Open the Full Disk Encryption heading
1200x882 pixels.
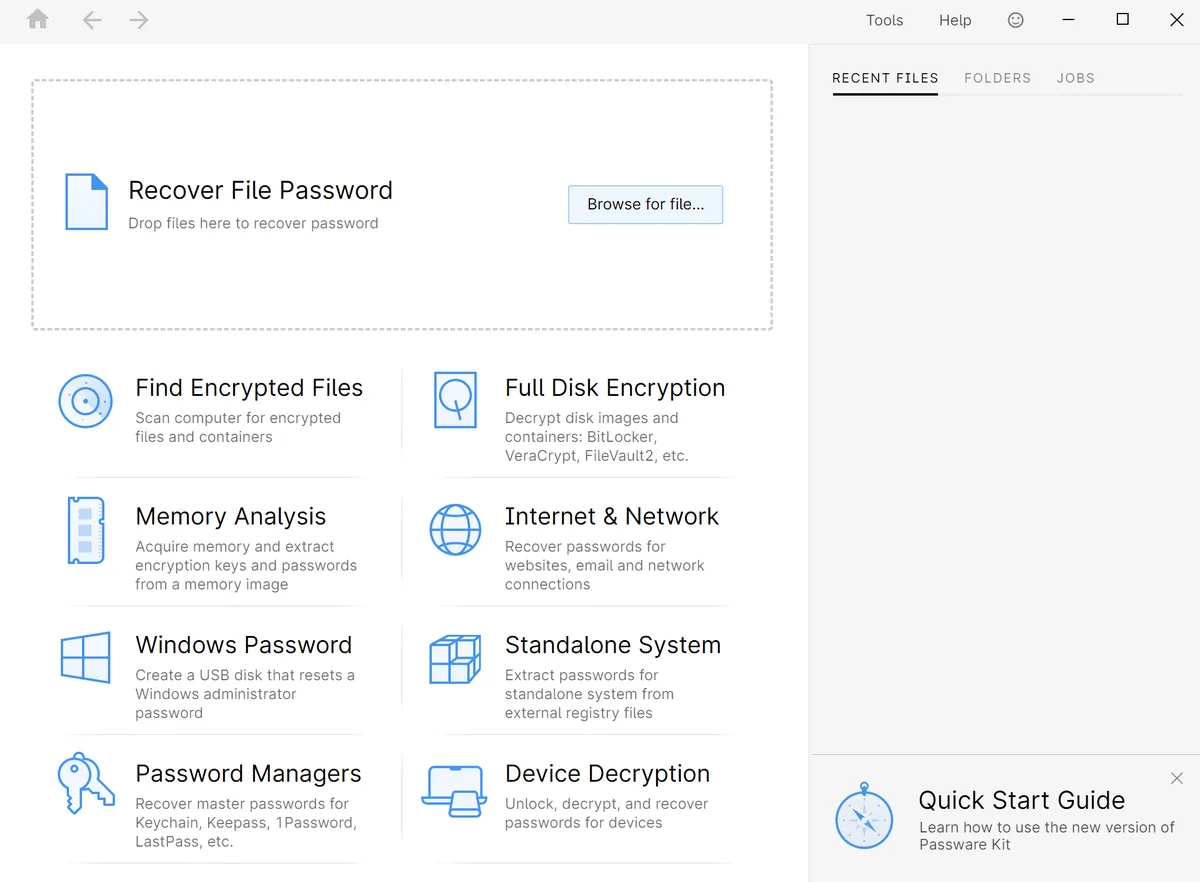point(615,388)
